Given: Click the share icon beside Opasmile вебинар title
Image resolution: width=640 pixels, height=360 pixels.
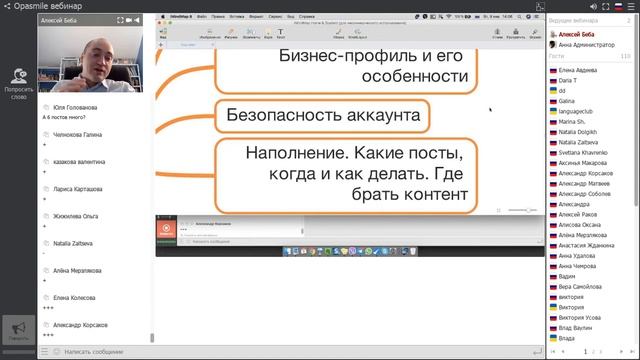Looking at the screenshot, I should click(x=7, y=6).
